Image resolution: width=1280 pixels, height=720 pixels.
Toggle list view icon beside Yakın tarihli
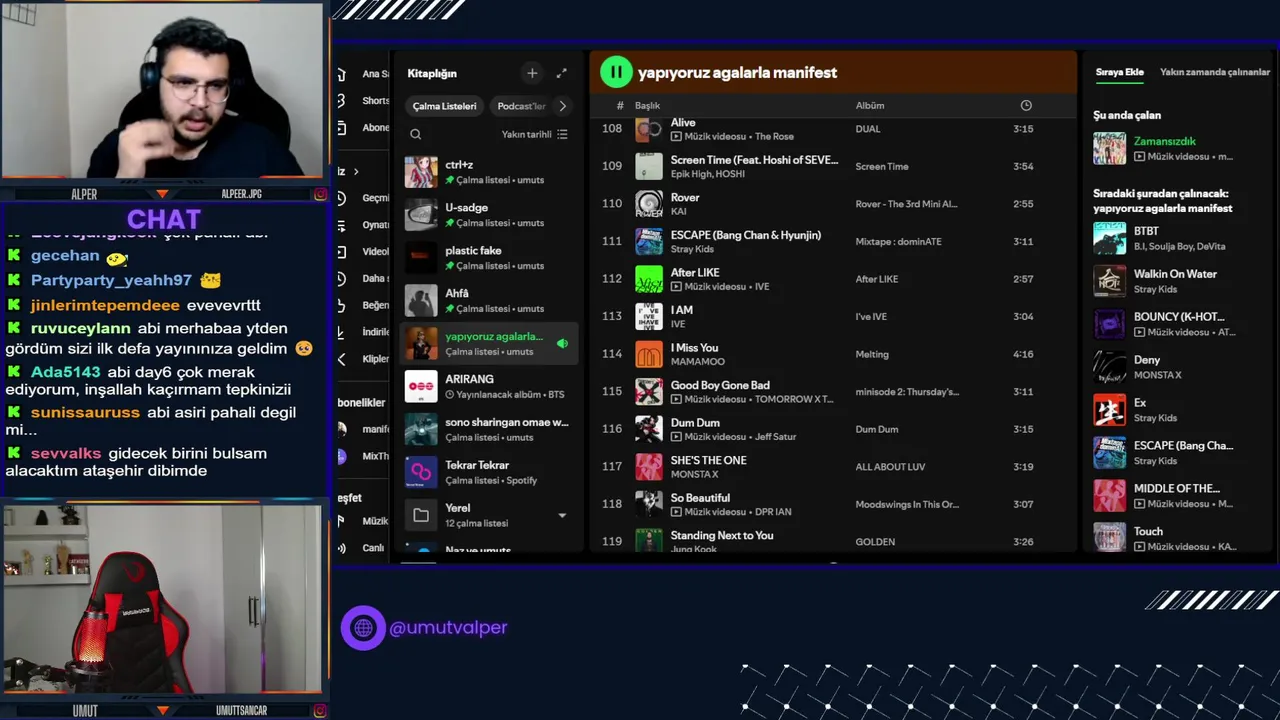pyautogui.click(x=562, y=134)
